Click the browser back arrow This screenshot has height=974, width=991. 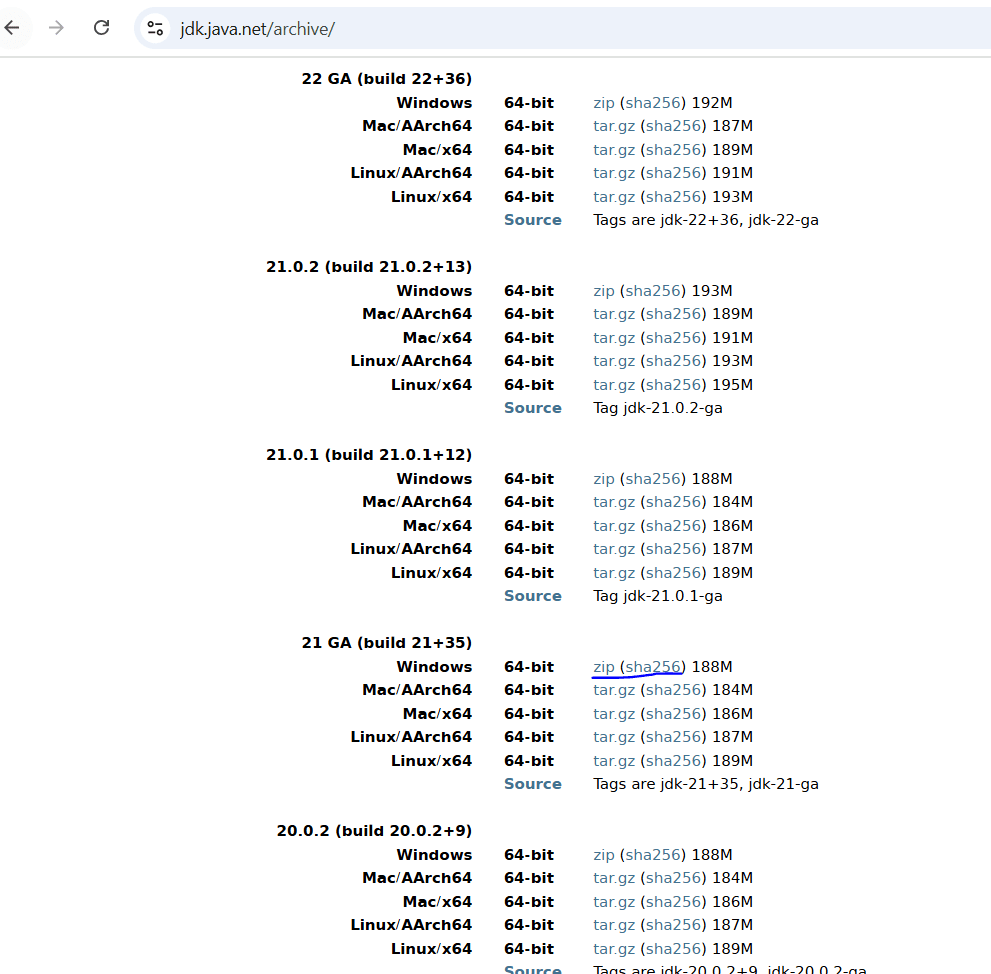[x=13, y=28]
